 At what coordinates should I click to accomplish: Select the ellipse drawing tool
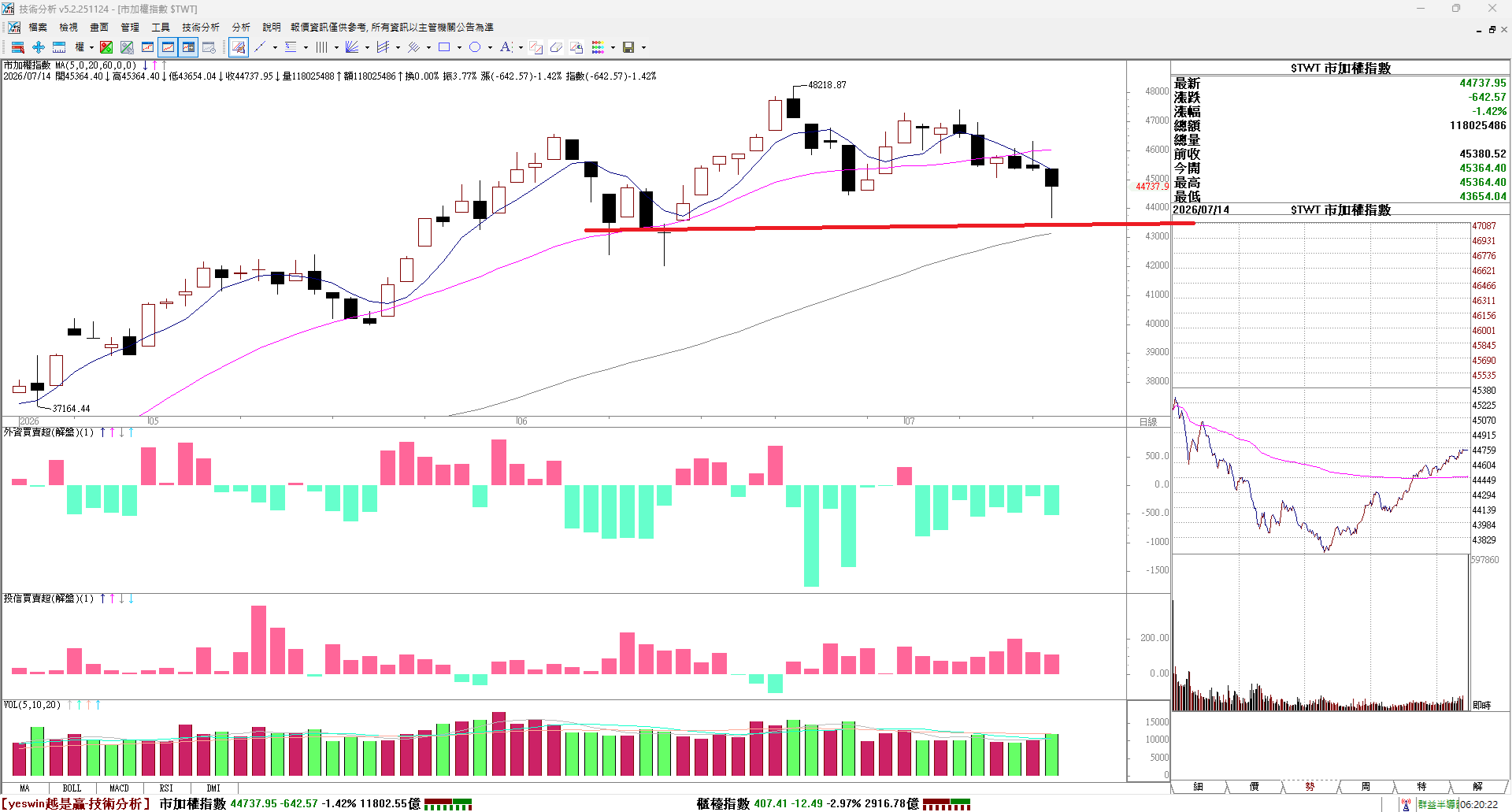point(475,47)
